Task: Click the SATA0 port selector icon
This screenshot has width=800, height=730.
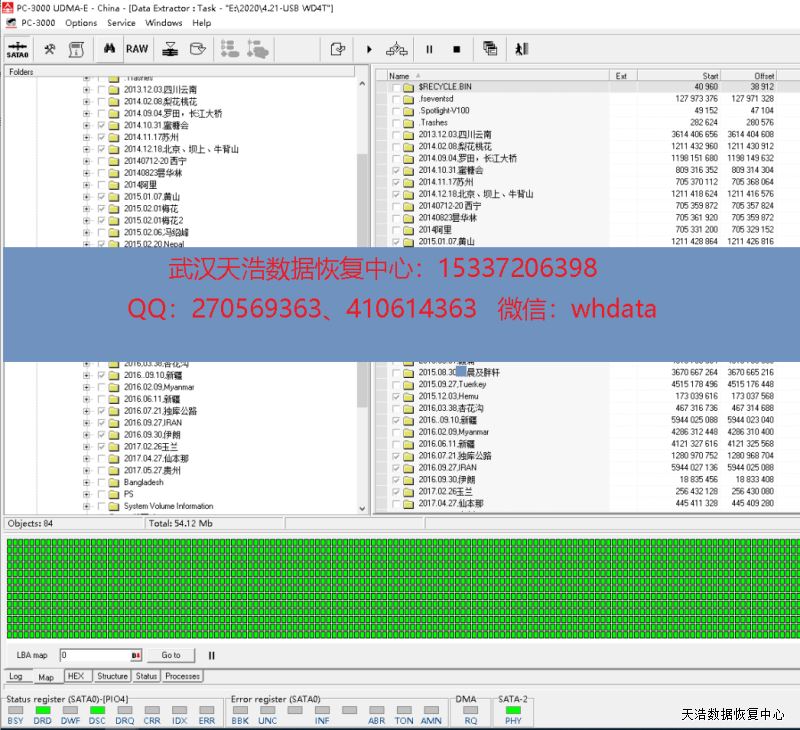Action: point(17,49)
